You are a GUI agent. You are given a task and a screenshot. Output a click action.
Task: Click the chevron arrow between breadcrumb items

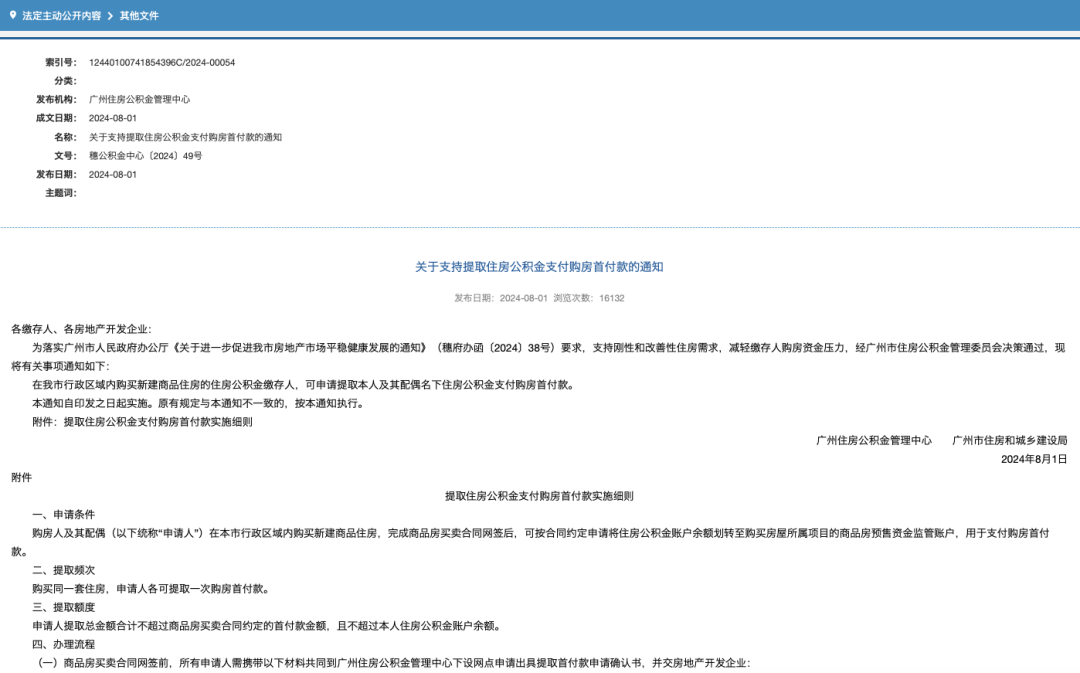pyautogui.click(x=110, y=16)
